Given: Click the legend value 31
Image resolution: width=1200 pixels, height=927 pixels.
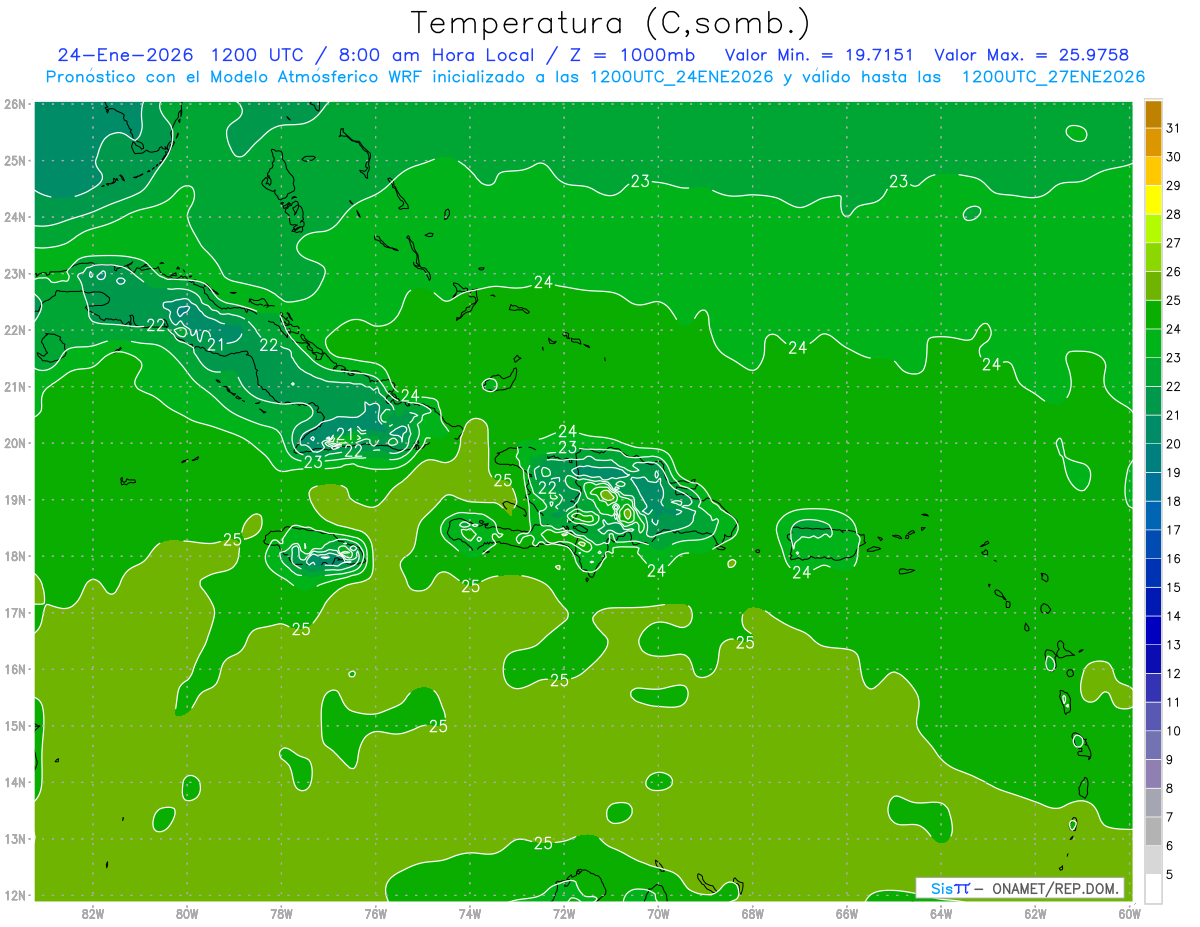Looking at the screenshot, I should click(1173, 128).
